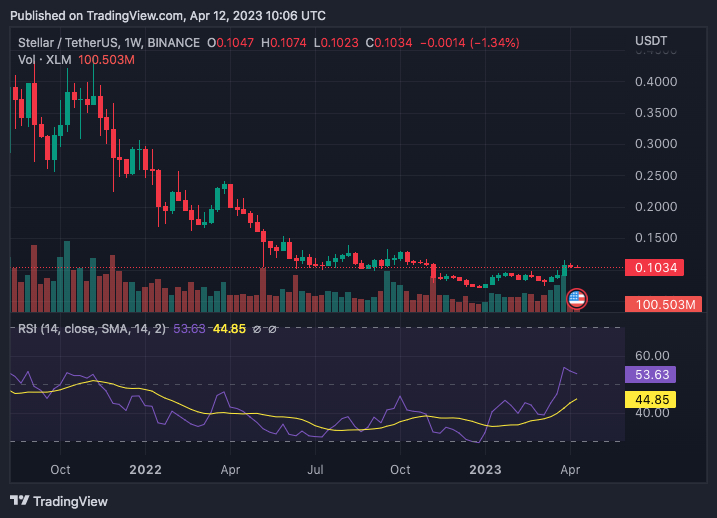Click the change value −0.0014 (−1.34%)
Screen dimensions: 717x518
(470, 43)
